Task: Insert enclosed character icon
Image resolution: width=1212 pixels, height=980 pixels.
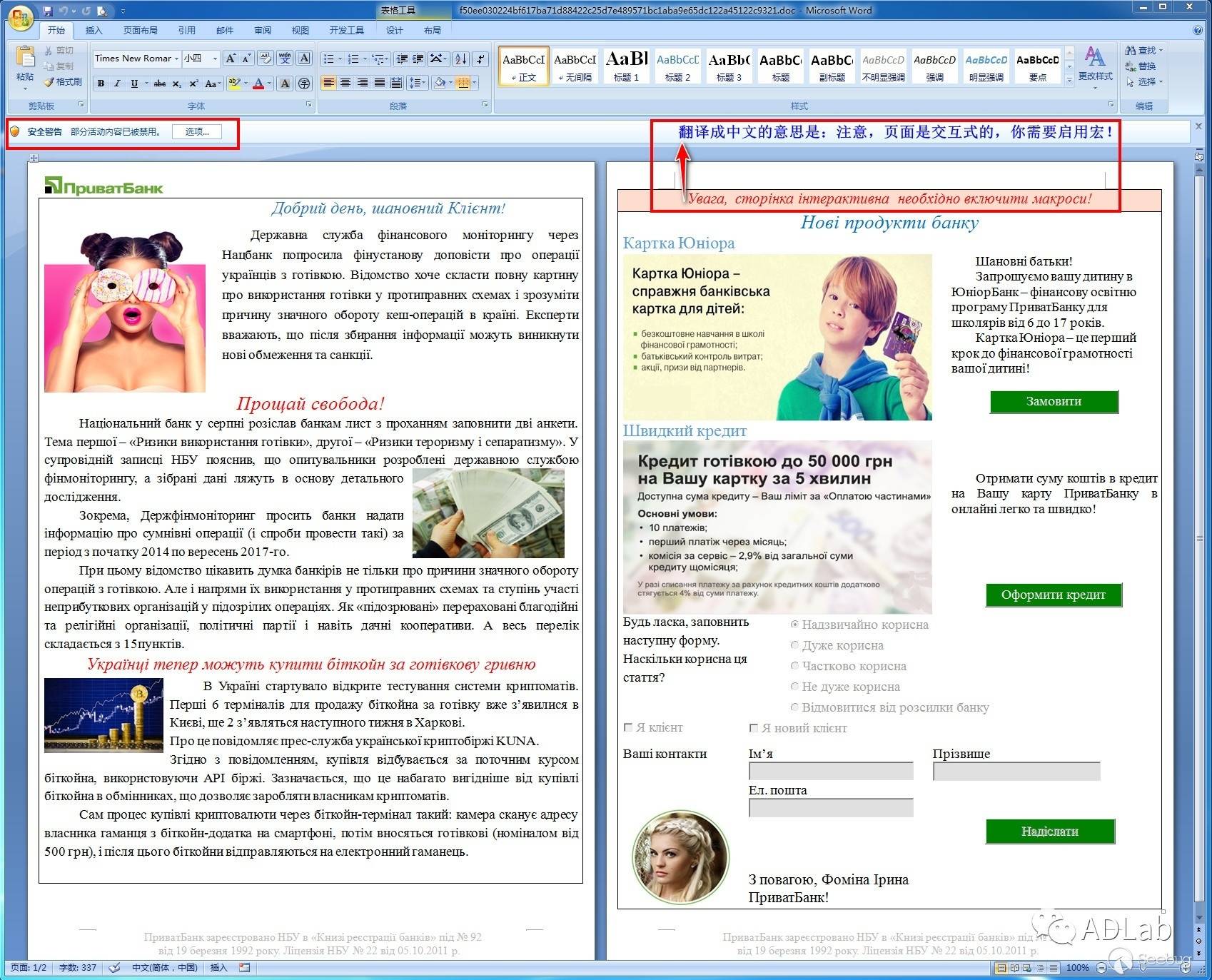Action: (x=304, y=84)
